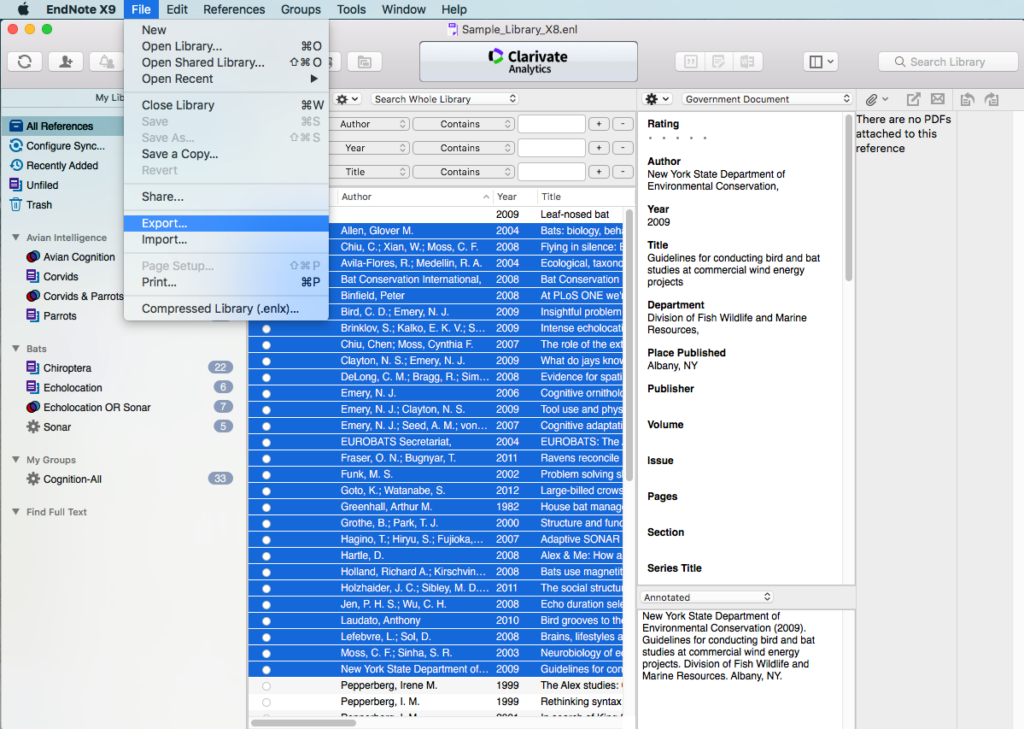1024x729 pixels.
Task: Click the paperclip attach file icon
Action: (x=871, y=99)
